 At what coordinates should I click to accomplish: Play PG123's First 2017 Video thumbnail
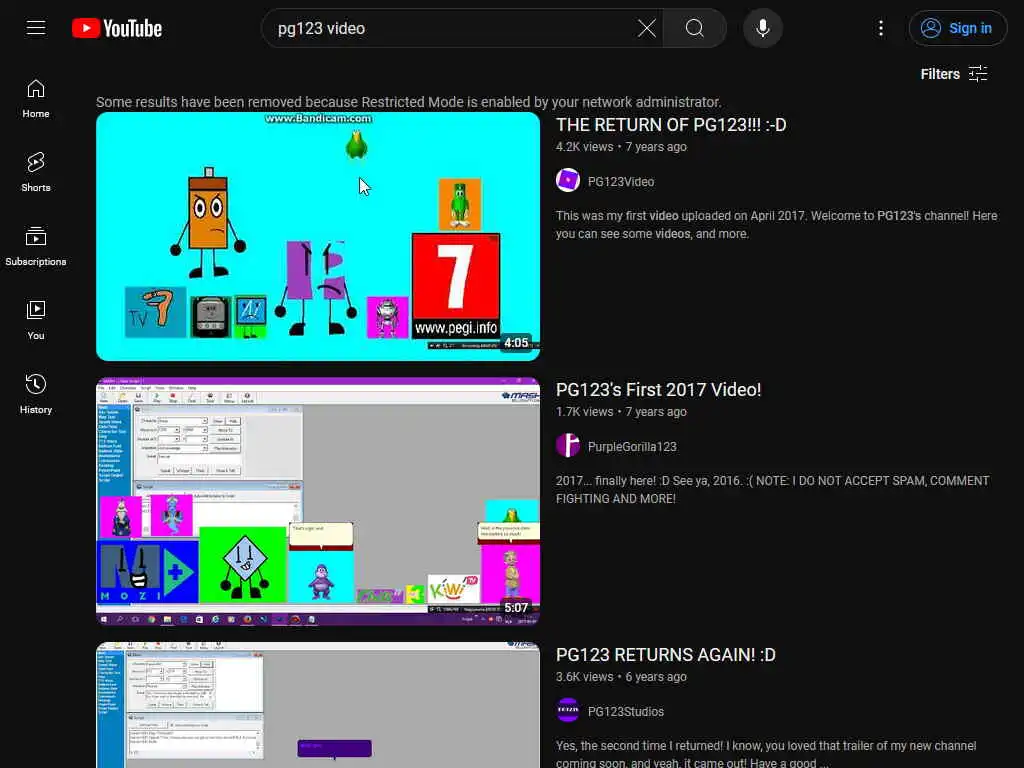pyautogui.click(x=318, y=502)
